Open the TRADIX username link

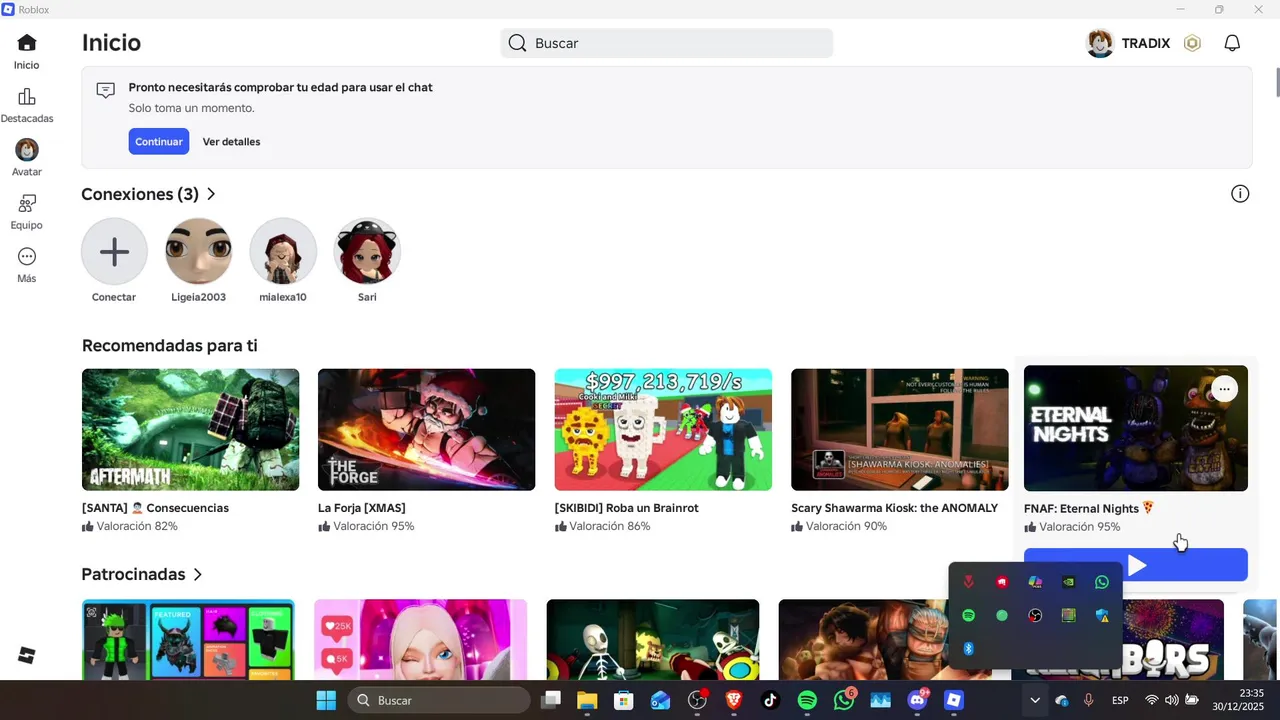tap(1145, 43)
